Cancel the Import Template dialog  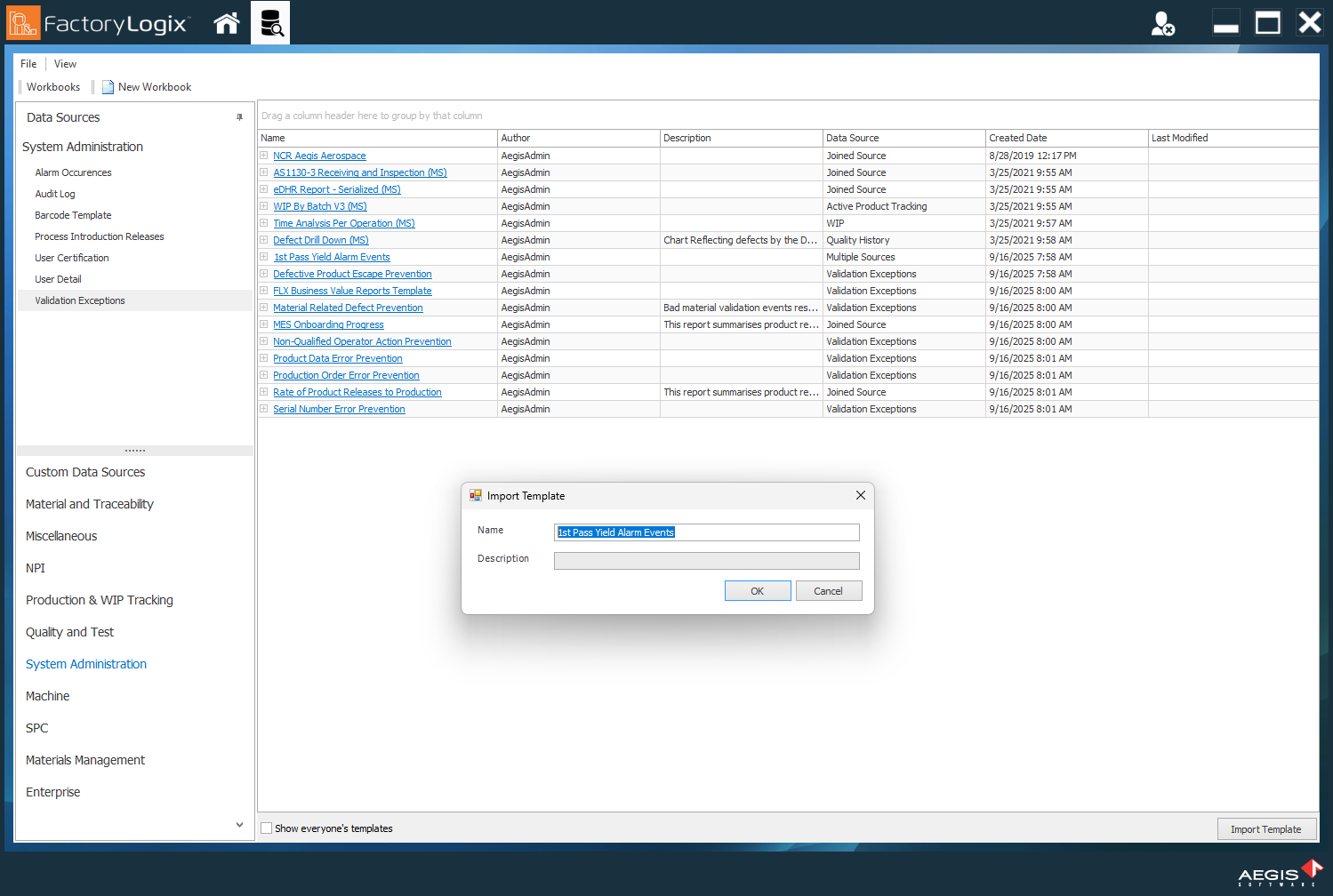(828, 590)
